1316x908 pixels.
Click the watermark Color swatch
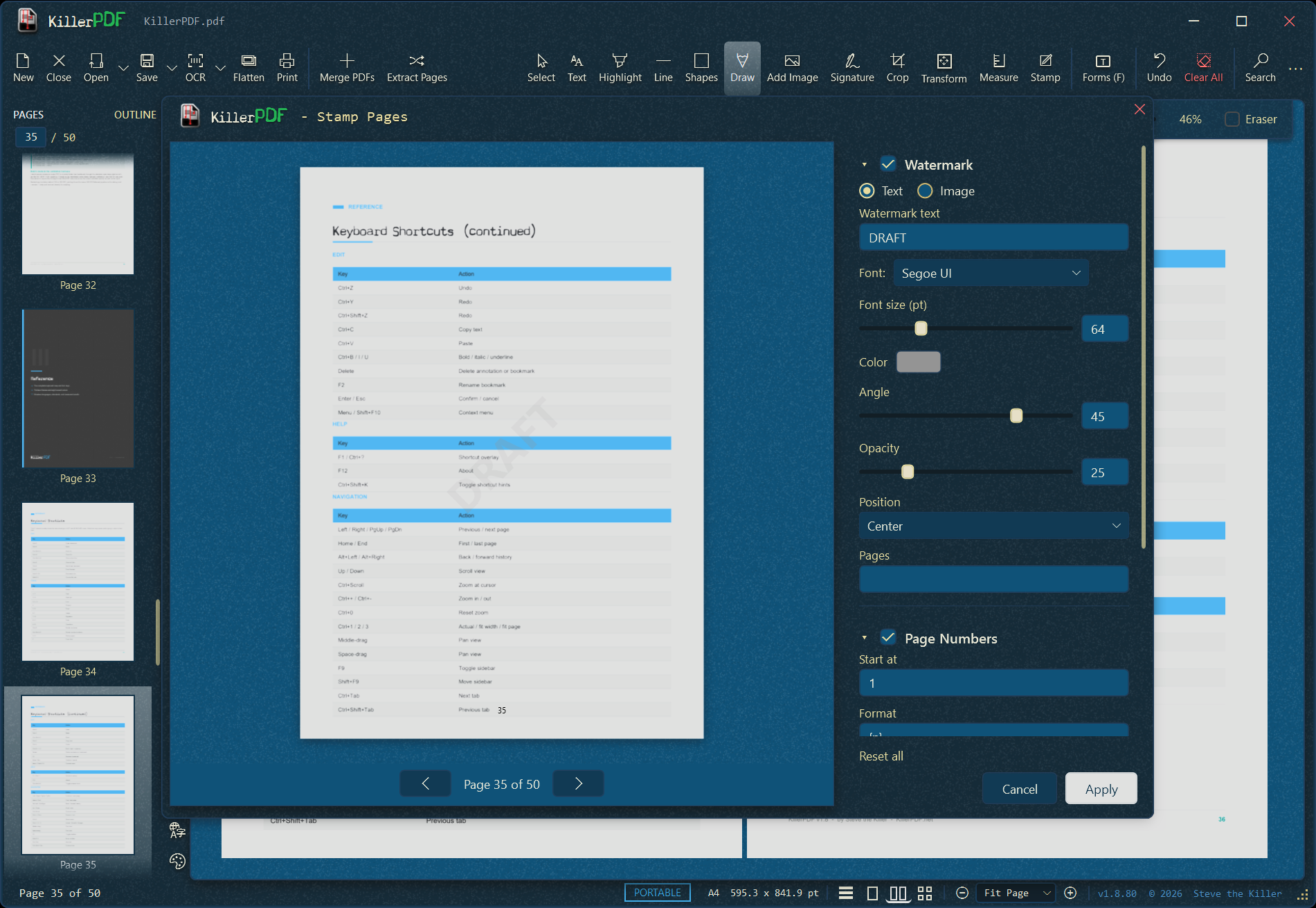point(919,362)
